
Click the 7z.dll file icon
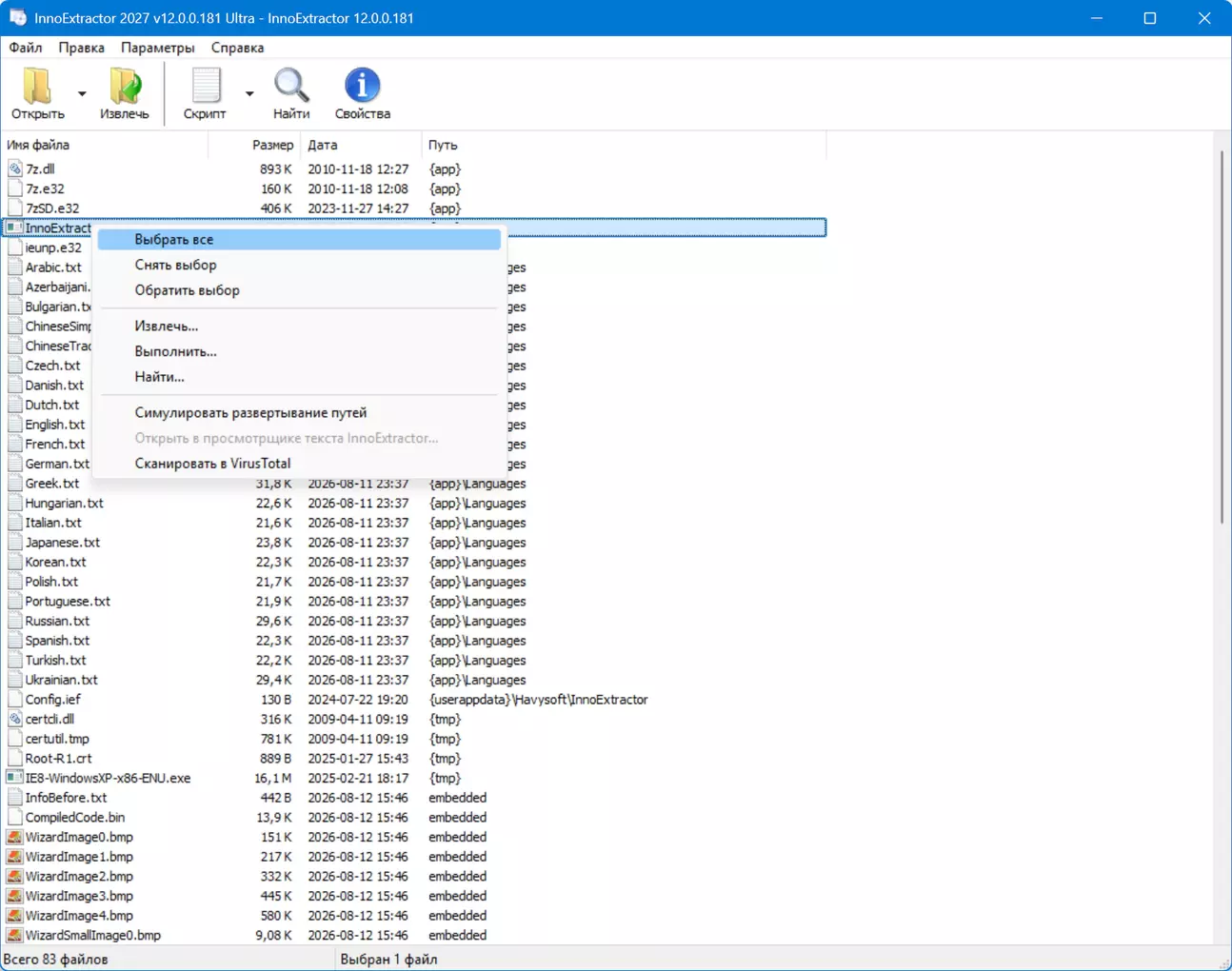click(14, 169)
